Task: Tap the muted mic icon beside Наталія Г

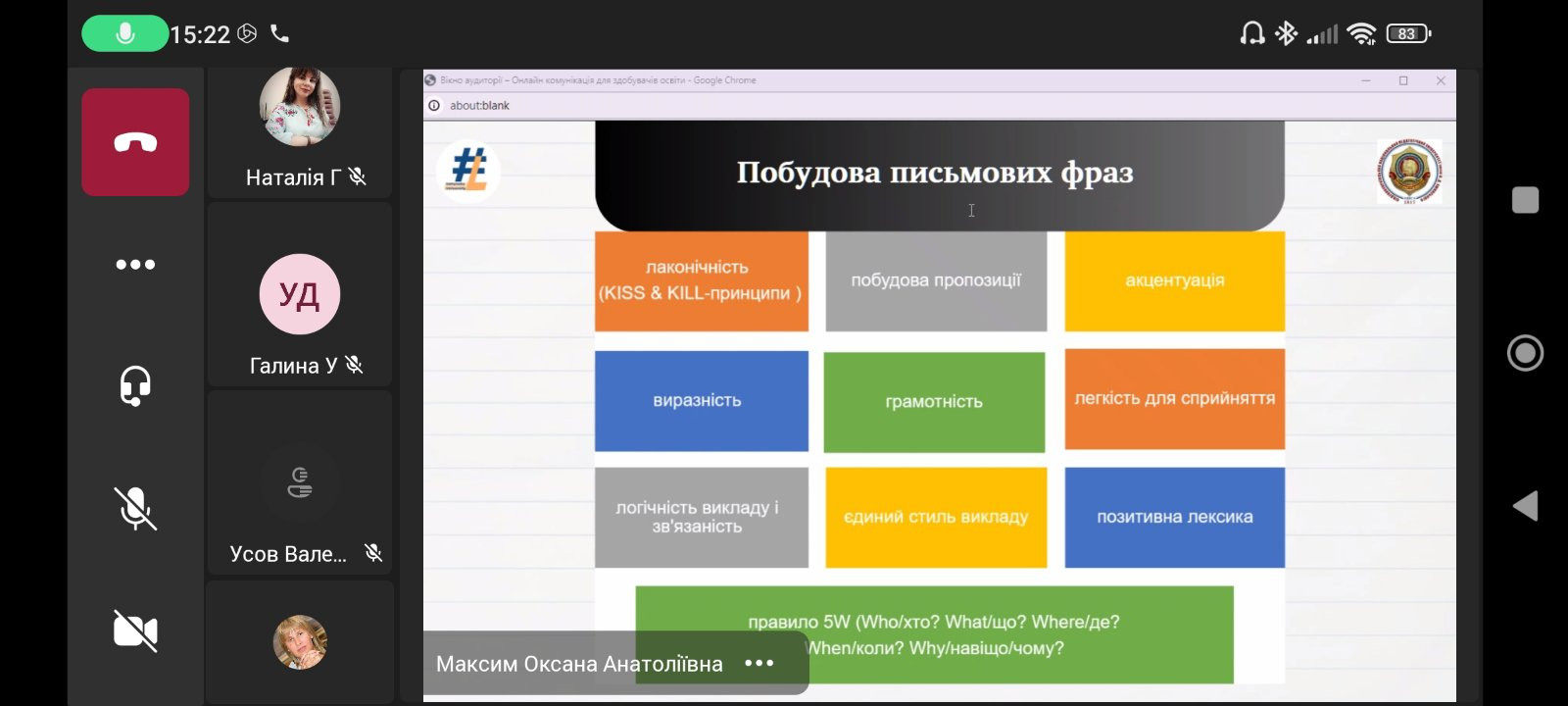Action: 358,176
